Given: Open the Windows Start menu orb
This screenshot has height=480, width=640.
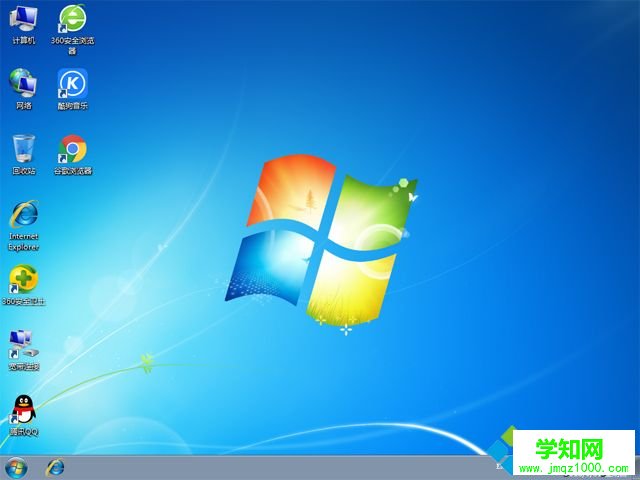Looking at the screenshot, I should tap(16, 468).
